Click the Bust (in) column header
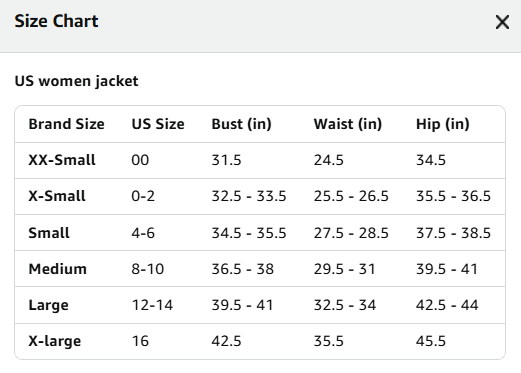Screen dimensions: 521x373 pyautogui.click(x=241, y=124)
